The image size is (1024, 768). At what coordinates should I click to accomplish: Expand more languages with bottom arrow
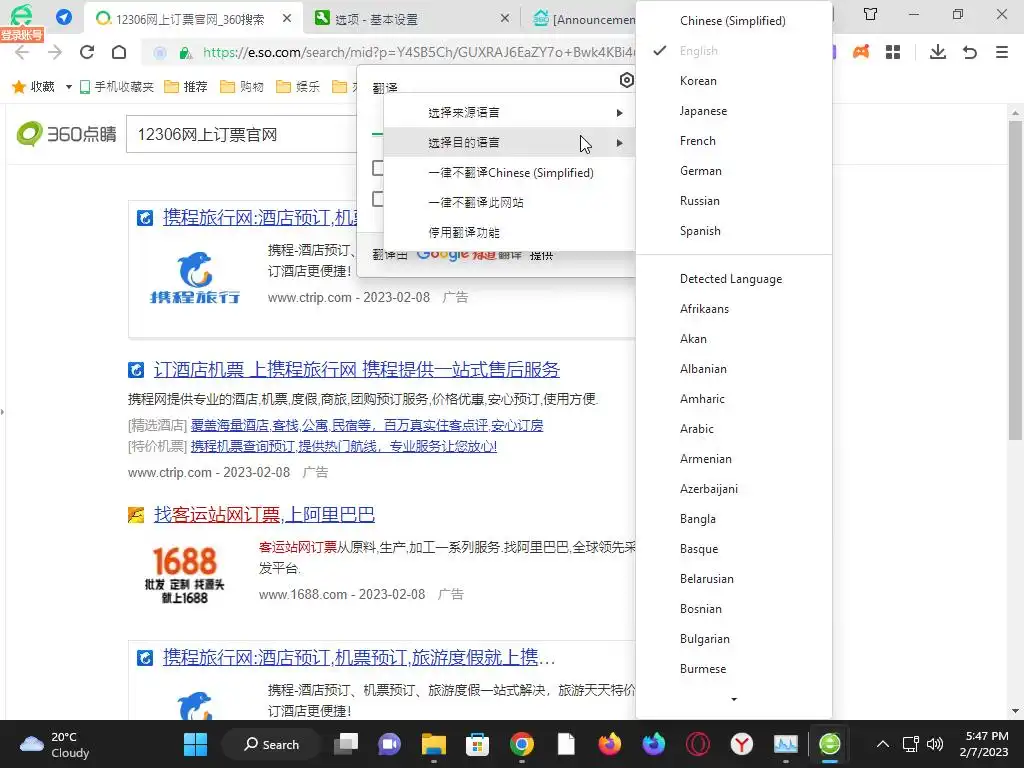pyautogui.click(x=734, y=699)
